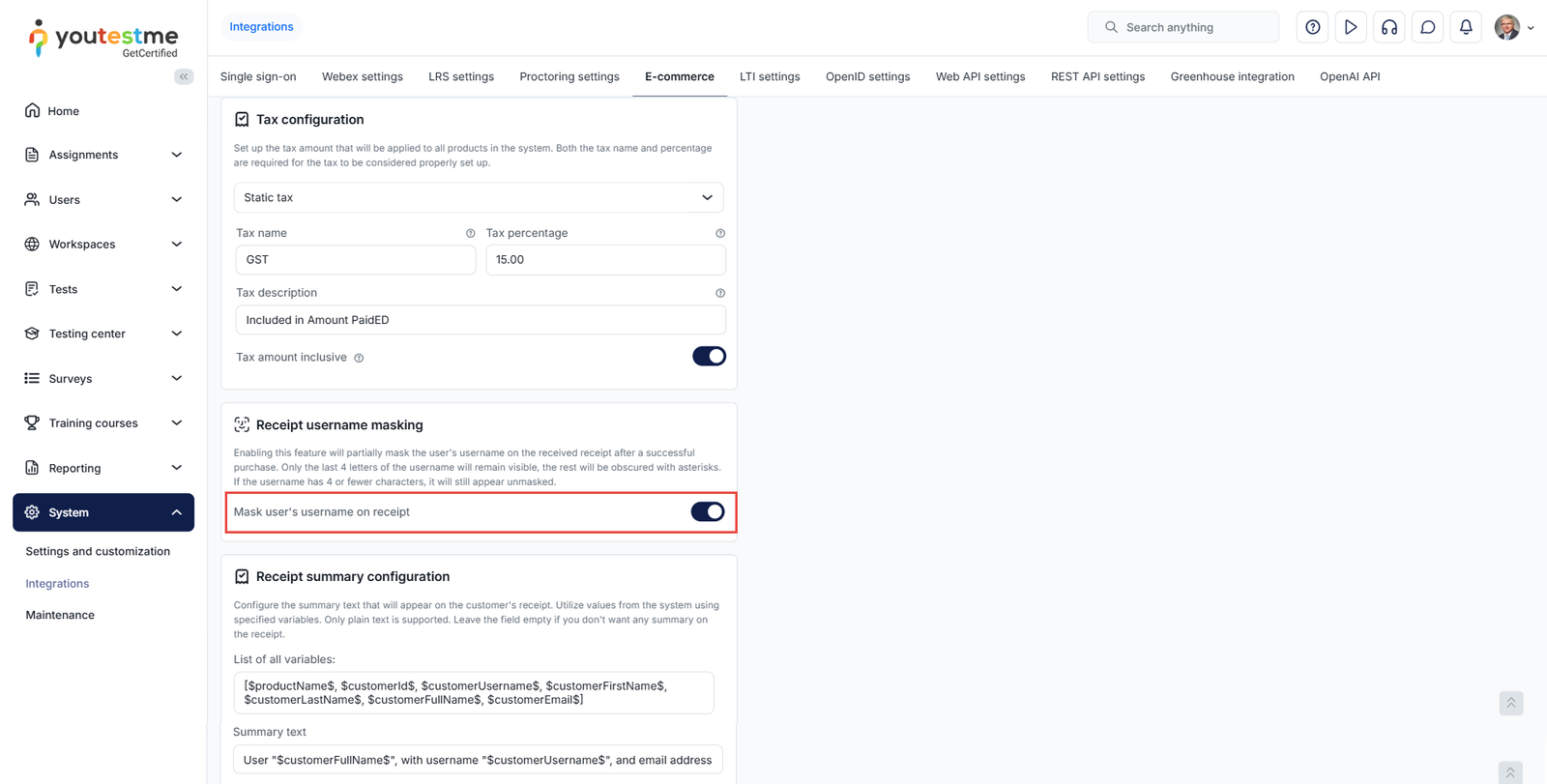Click the Tax percentage info icon

point(720,233)
